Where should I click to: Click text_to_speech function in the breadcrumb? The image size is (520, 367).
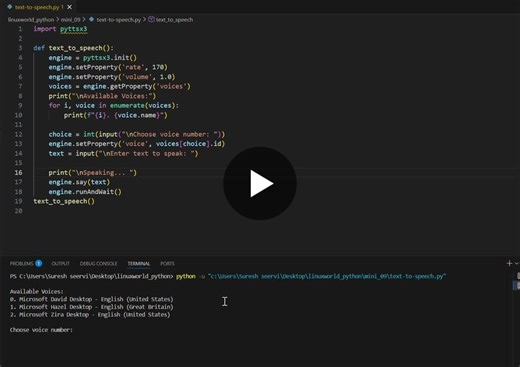click(174, 20)
